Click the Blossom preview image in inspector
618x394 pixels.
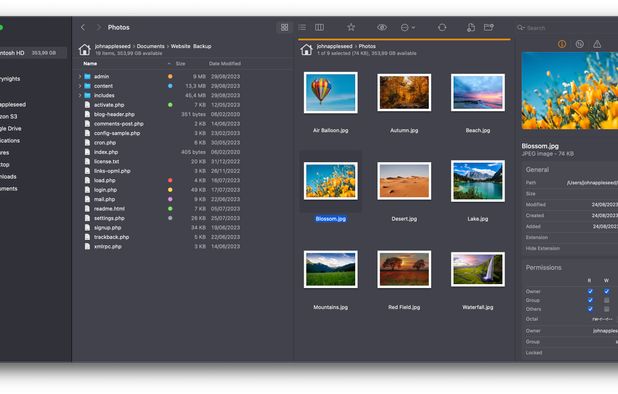pyautogui.click(x=570, y=91)
